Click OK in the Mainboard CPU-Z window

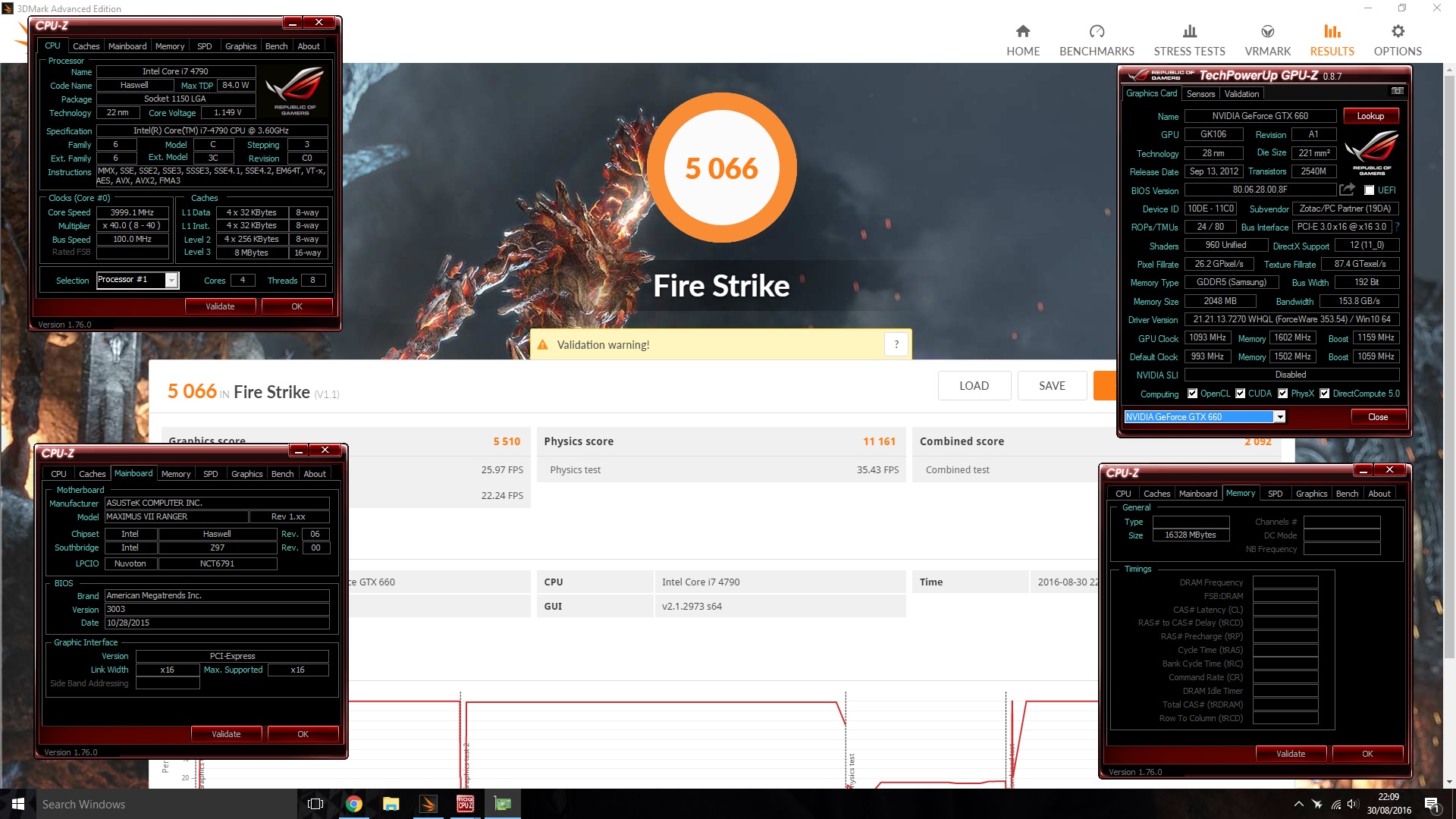tap(303, 734)
